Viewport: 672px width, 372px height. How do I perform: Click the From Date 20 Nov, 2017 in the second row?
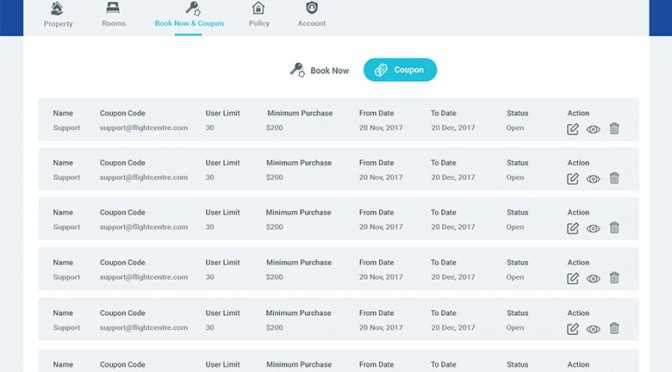[381, 177]
